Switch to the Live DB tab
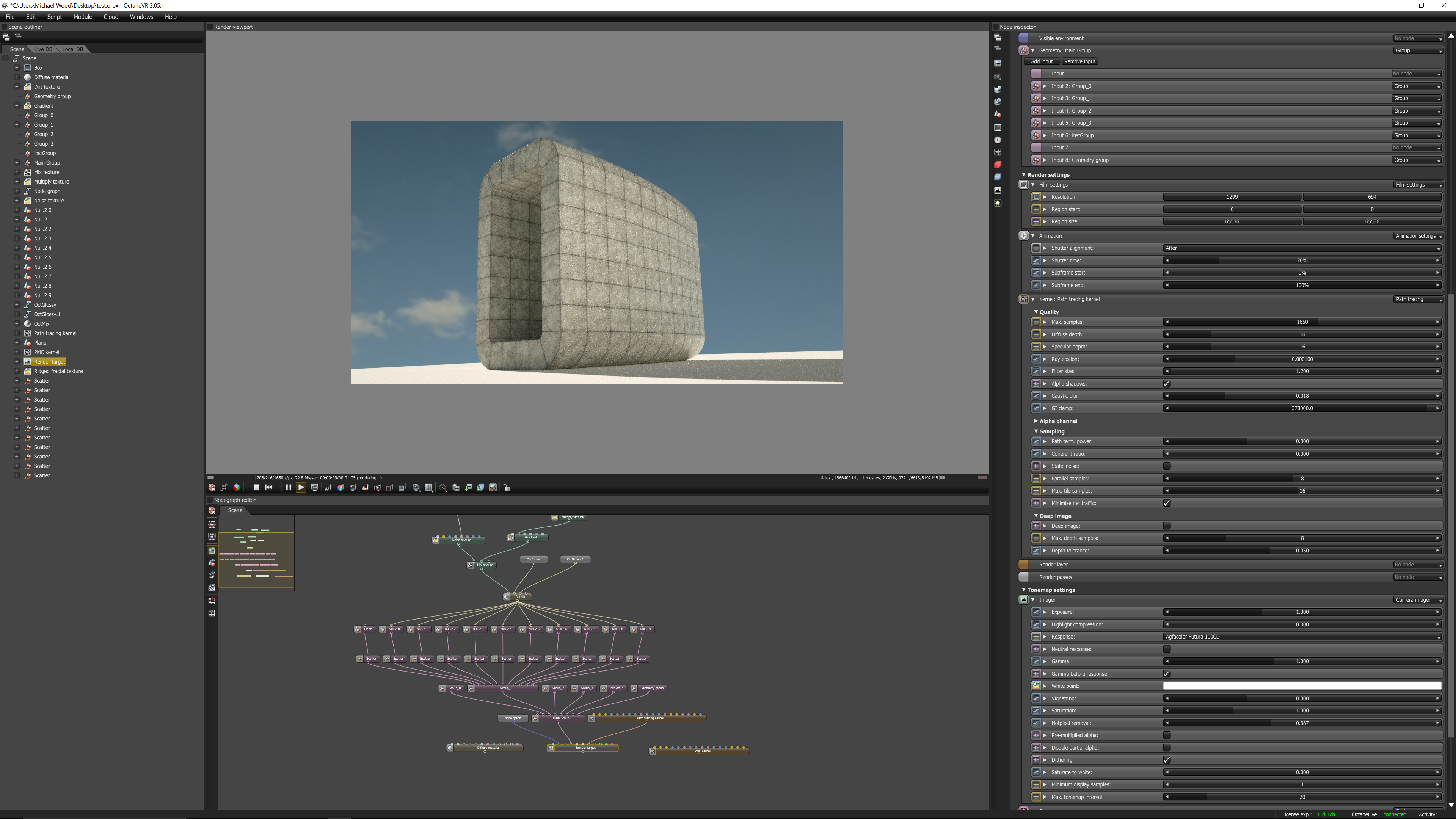The width and height of the screenshot is (1456, 819). (43, 49)
